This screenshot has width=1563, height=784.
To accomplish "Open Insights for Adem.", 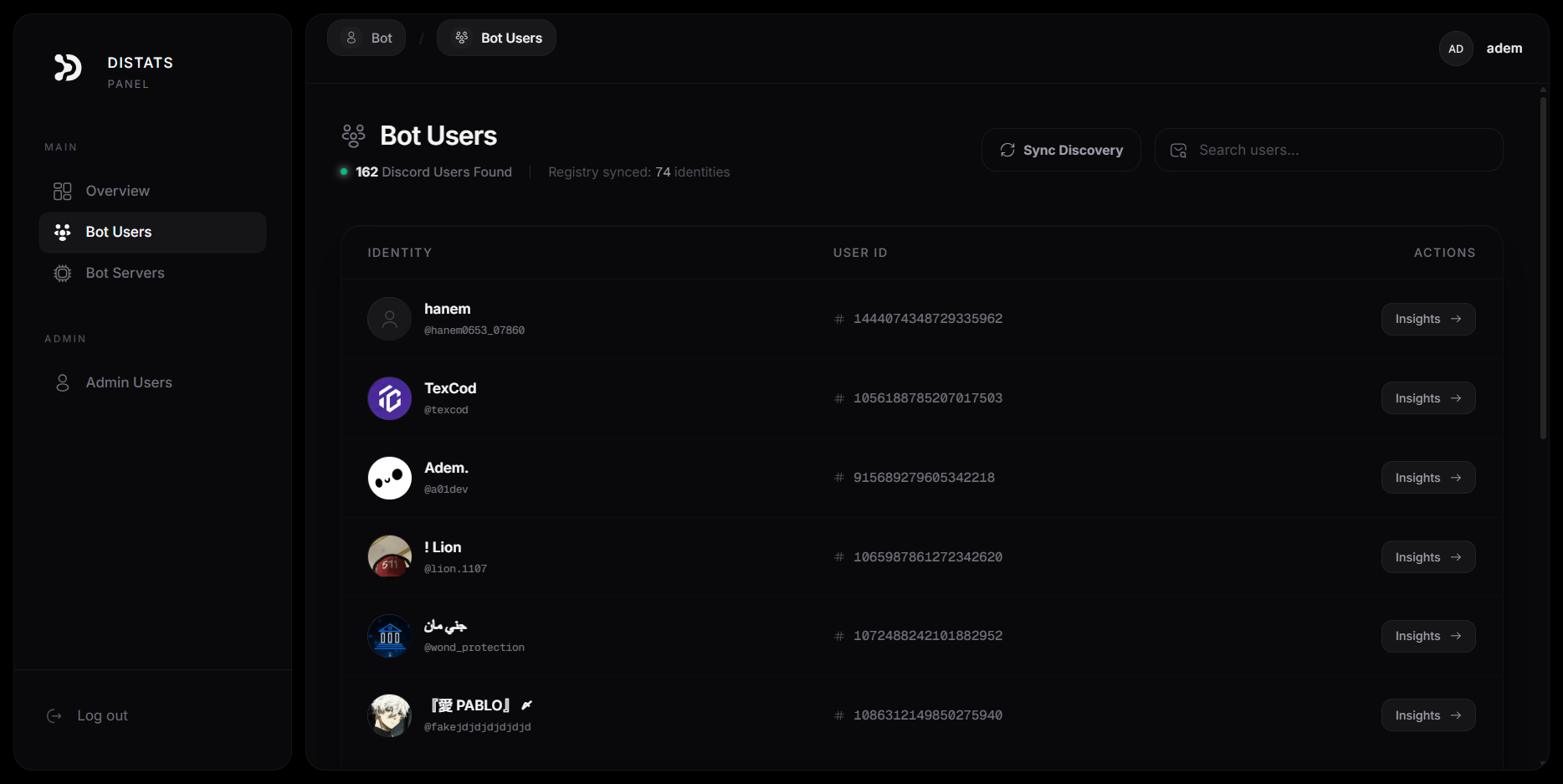I will tap(1427, 477).
